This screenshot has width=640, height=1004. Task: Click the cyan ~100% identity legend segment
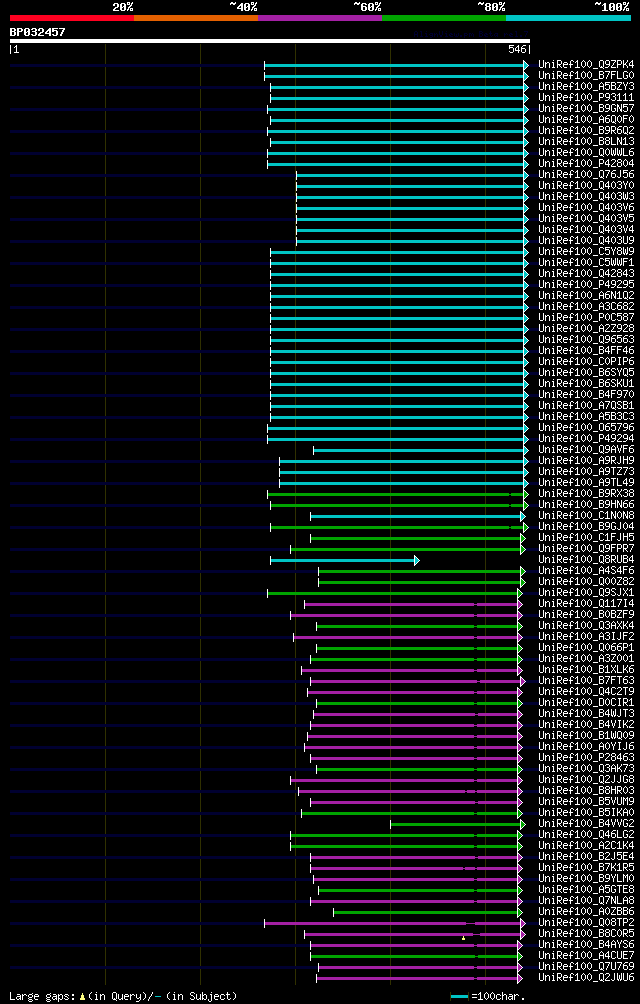coord(568,18)
